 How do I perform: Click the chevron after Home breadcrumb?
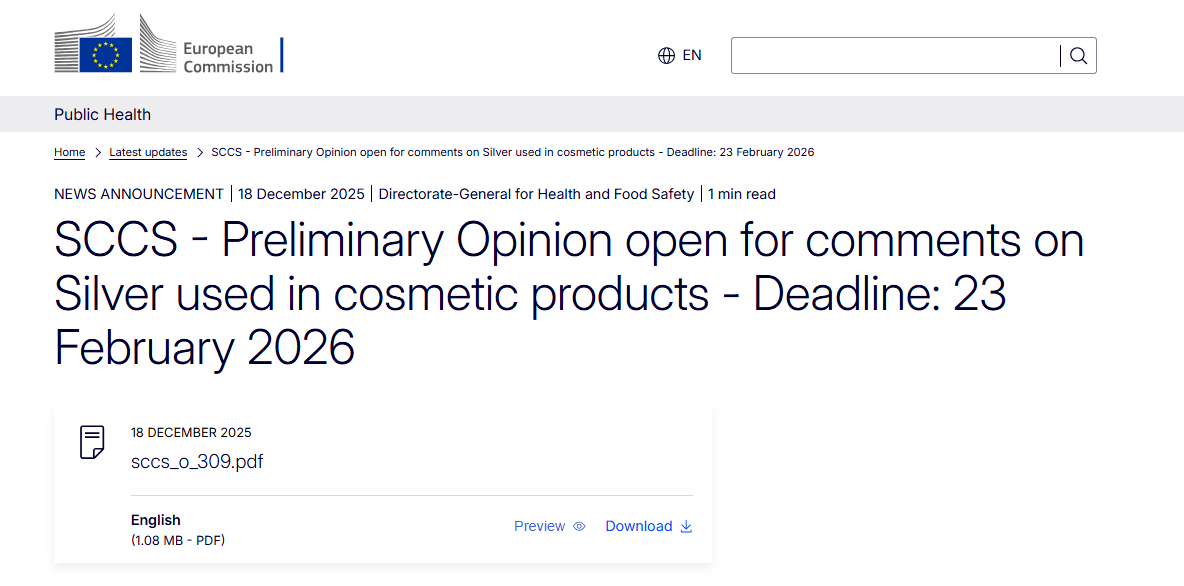98,153
